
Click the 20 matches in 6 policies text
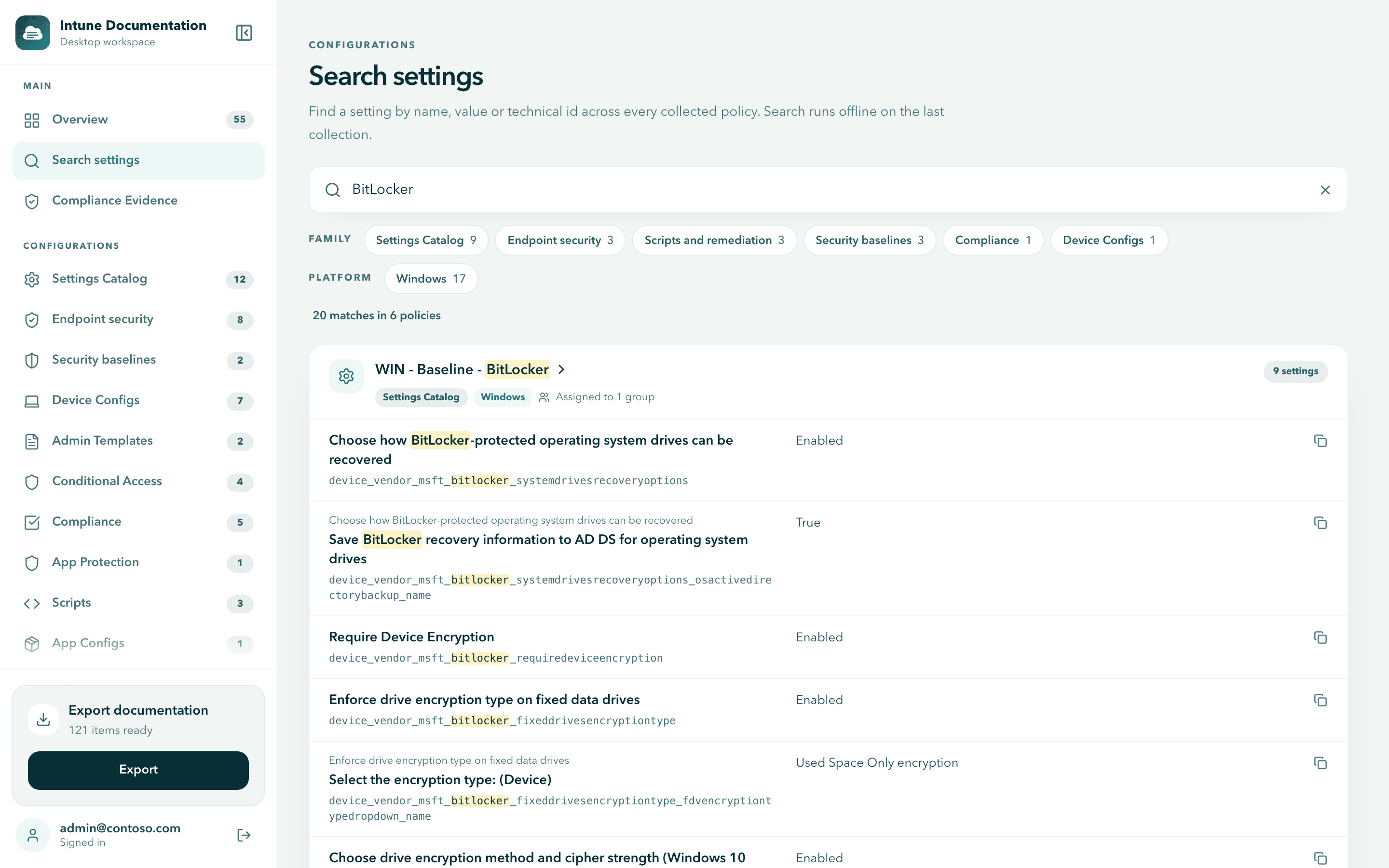coord(377,315)
